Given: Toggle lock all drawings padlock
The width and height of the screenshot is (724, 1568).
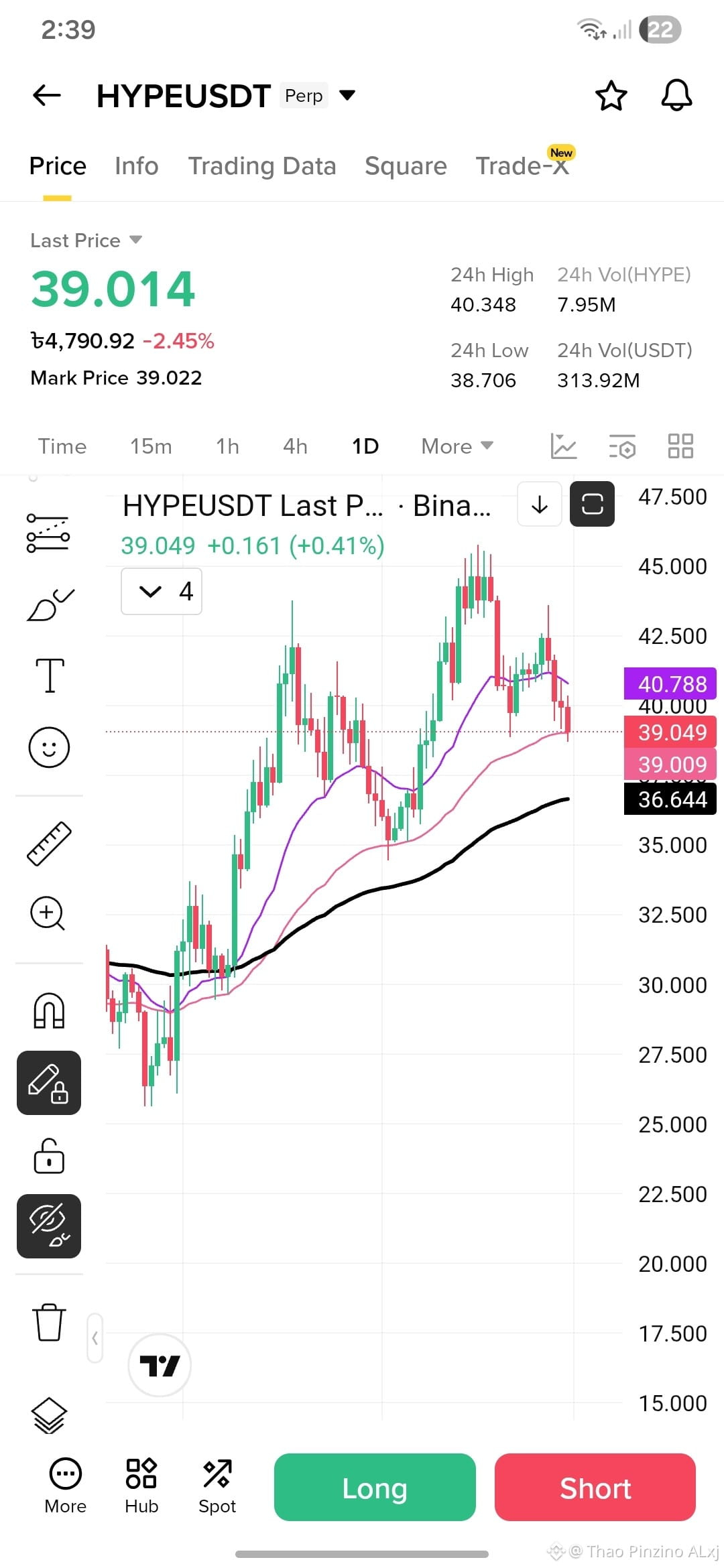Looking at the screenshot, I should pos(49,1155).
